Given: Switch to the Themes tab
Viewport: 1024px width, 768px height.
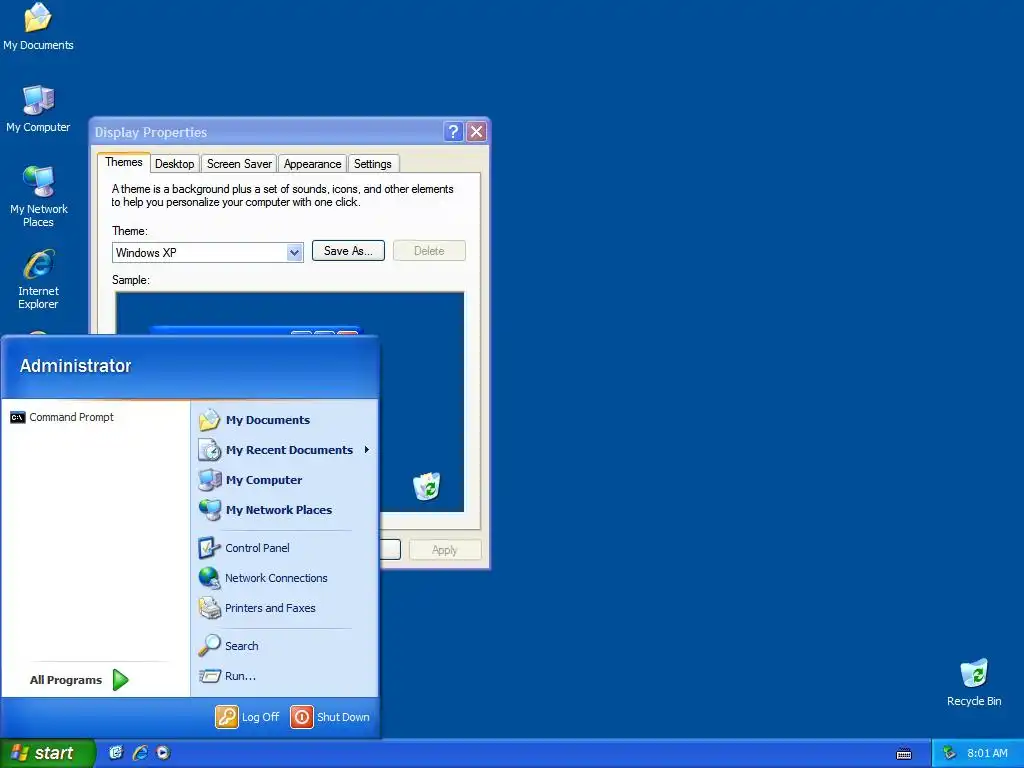Looking at the screenshot, I should pyautogui.click(x=123, y=162).
